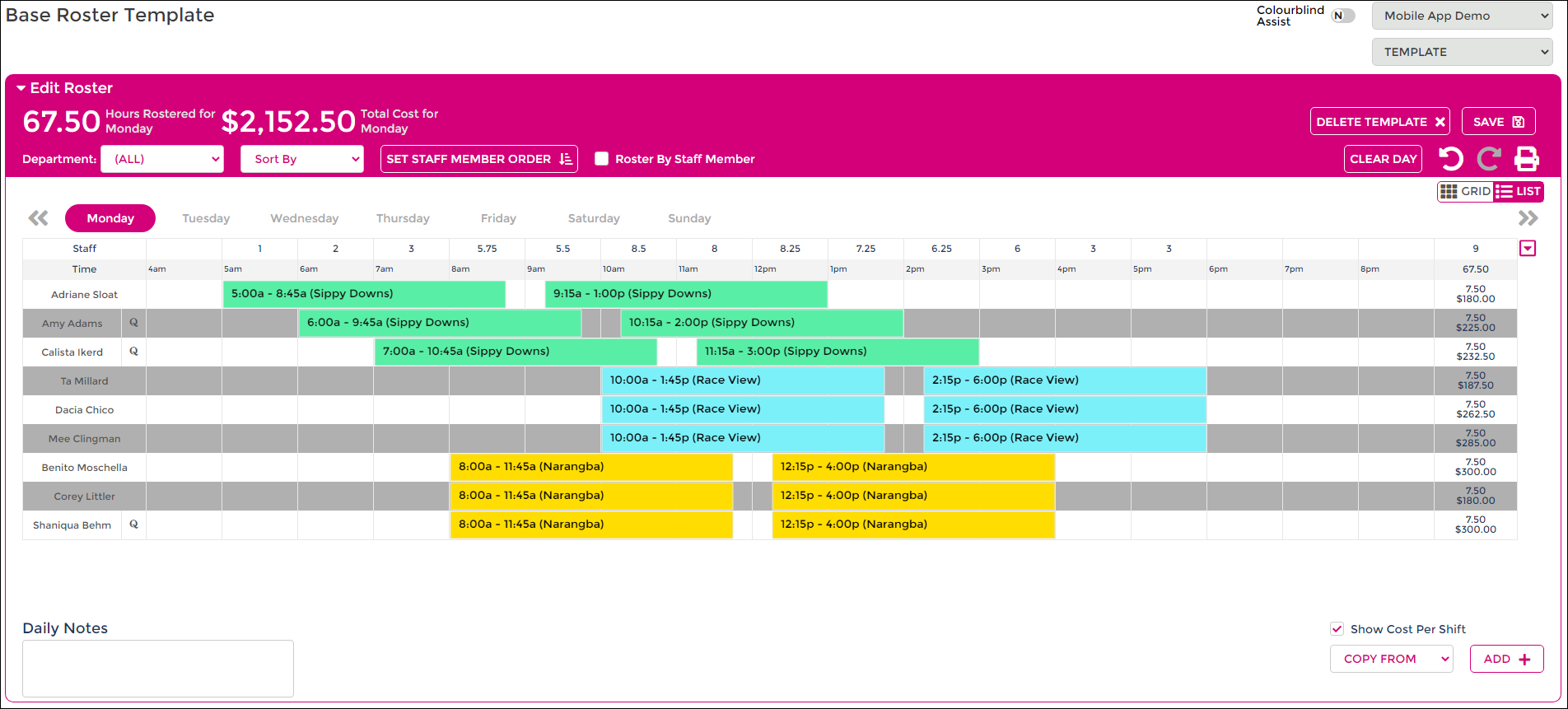Open the Department (ALL) dropdown
Viewport: 1568px width, 709px height.
click(162, 159)
